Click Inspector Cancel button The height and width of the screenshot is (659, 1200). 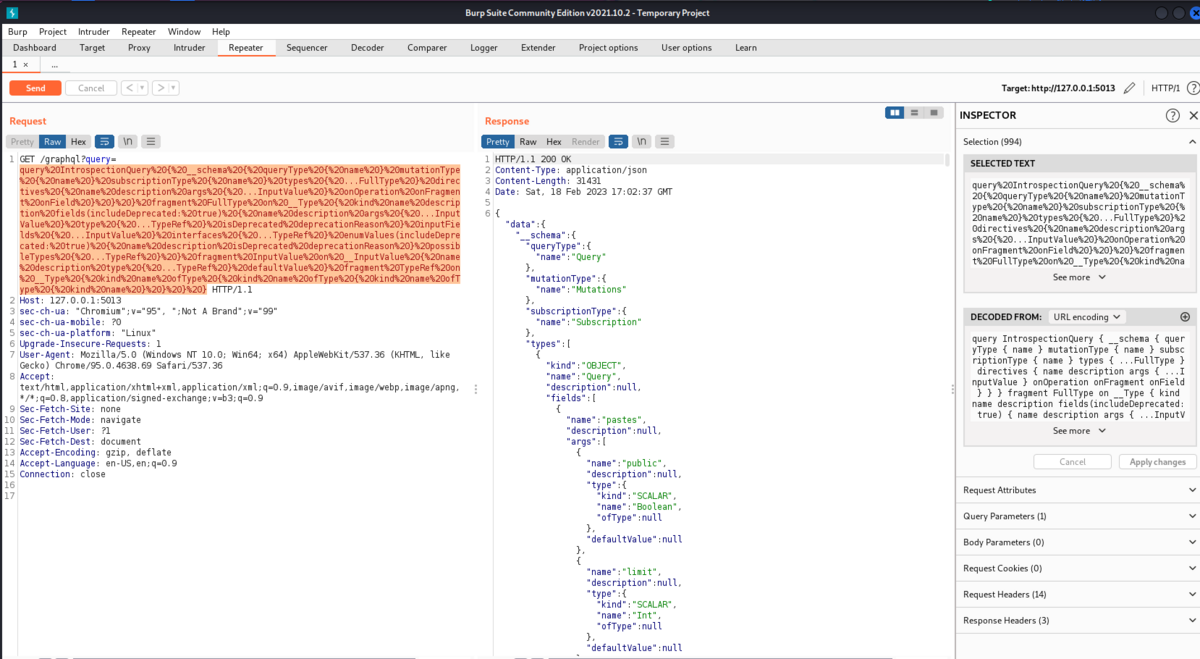click(1072, 462)
